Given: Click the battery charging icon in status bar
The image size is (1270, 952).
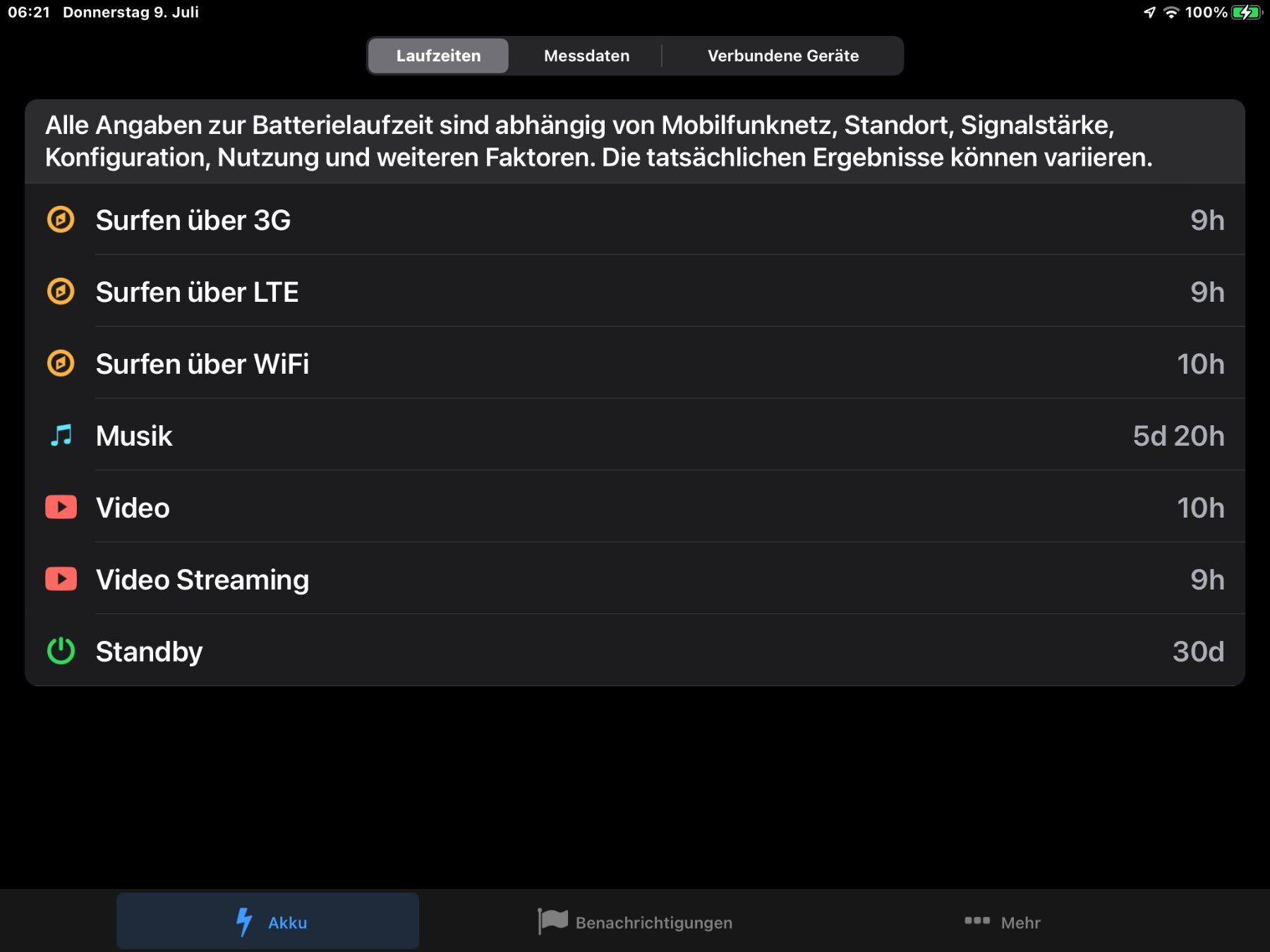Looking at the screenshot, I should point(1247,12).
